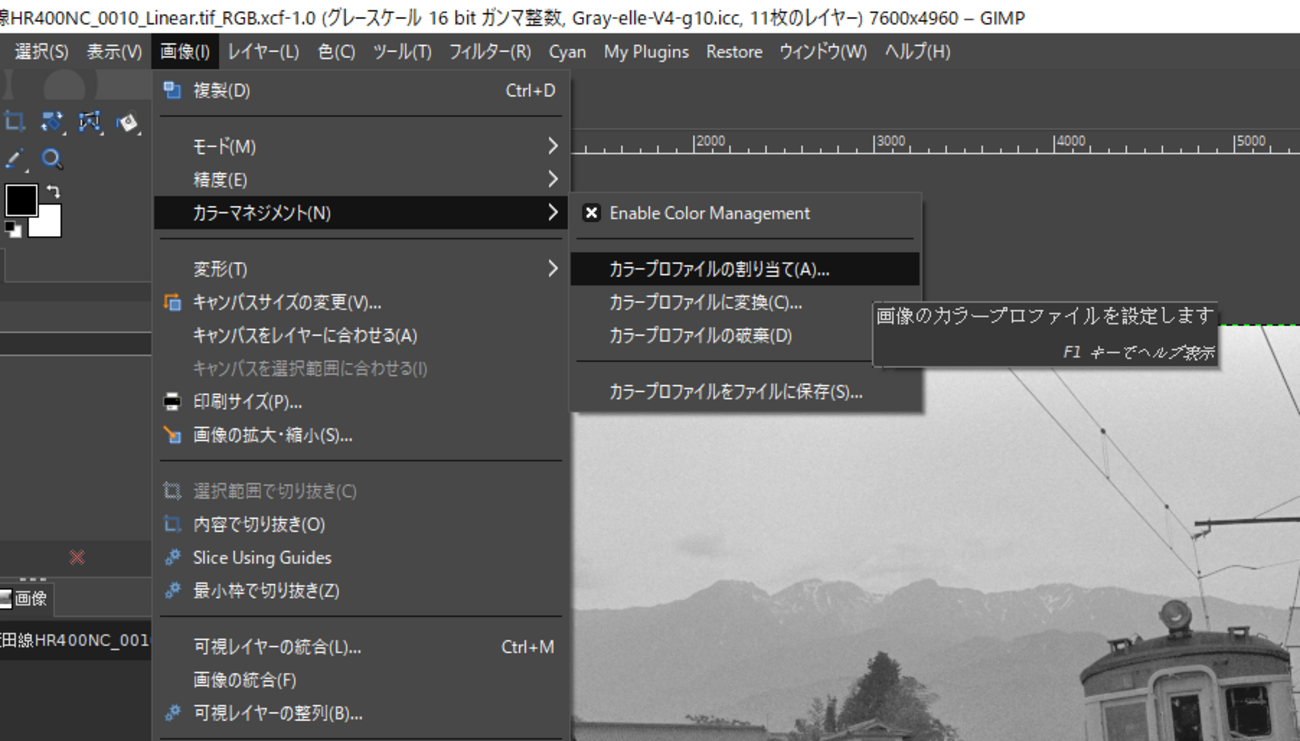
Task: Toggle the Enable Color Management checkbox
Action: [x=592, y=213]
